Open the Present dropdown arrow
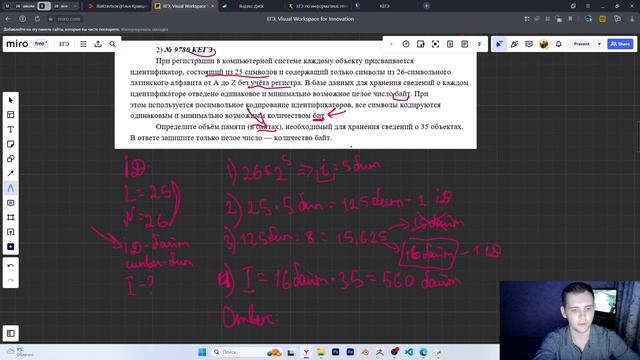Viewport: 640px width, 360px height. pos(599,44)
